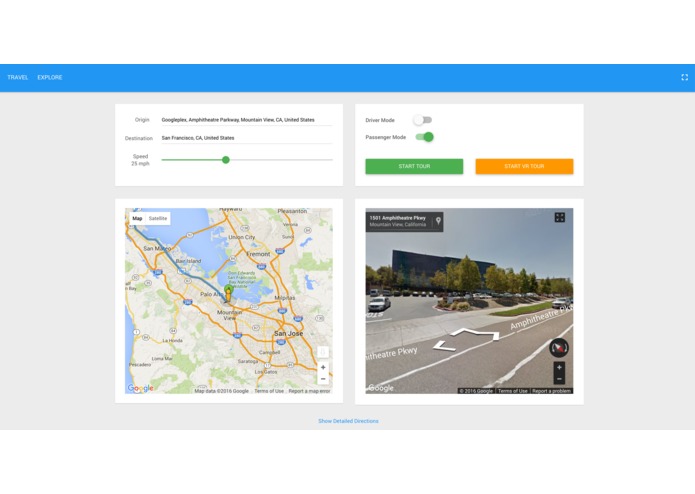Open the map's Terms of Use link
Screen dimensions: 695x494
tap(269, 391)
